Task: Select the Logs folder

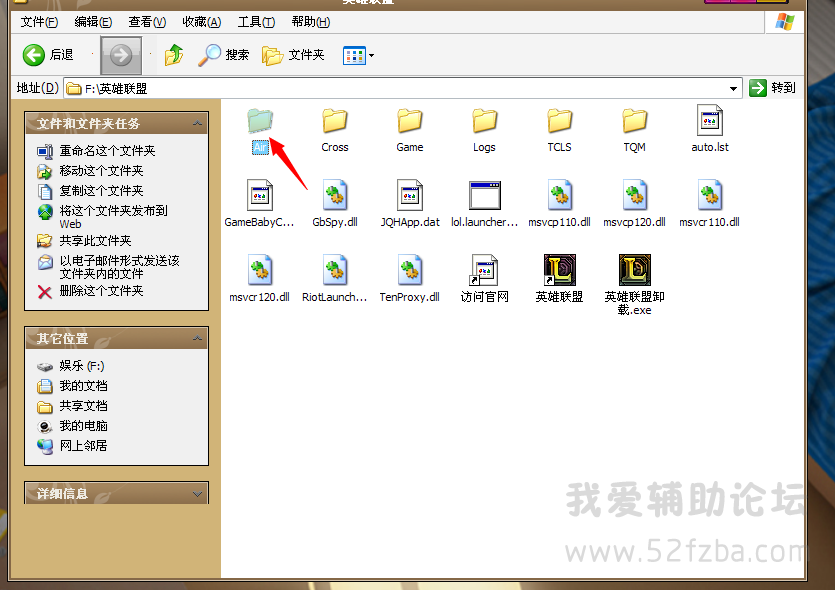Action: (484, 130)
